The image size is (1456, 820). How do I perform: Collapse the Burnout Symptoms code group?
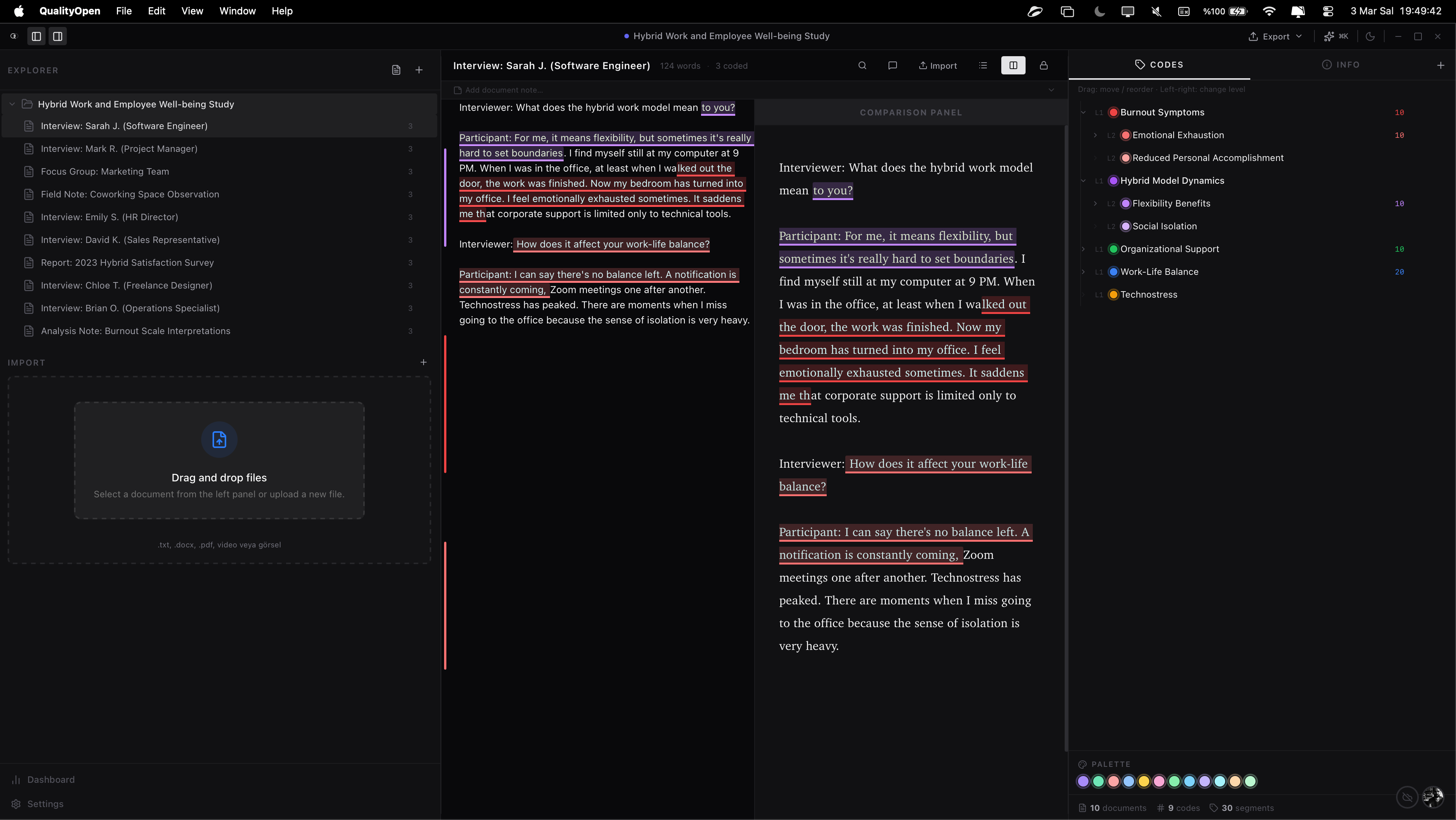1083,112
